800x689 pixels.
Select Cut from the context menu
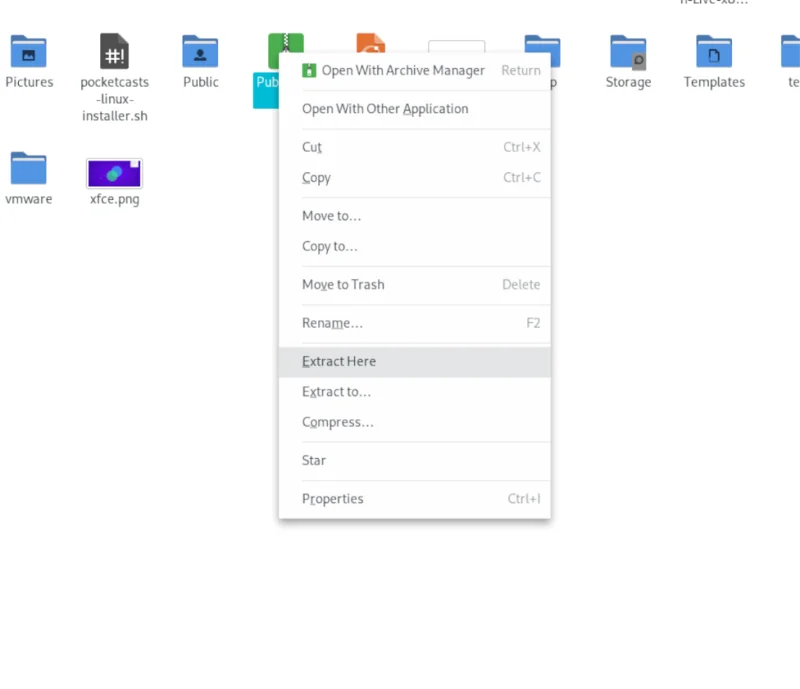415,147
